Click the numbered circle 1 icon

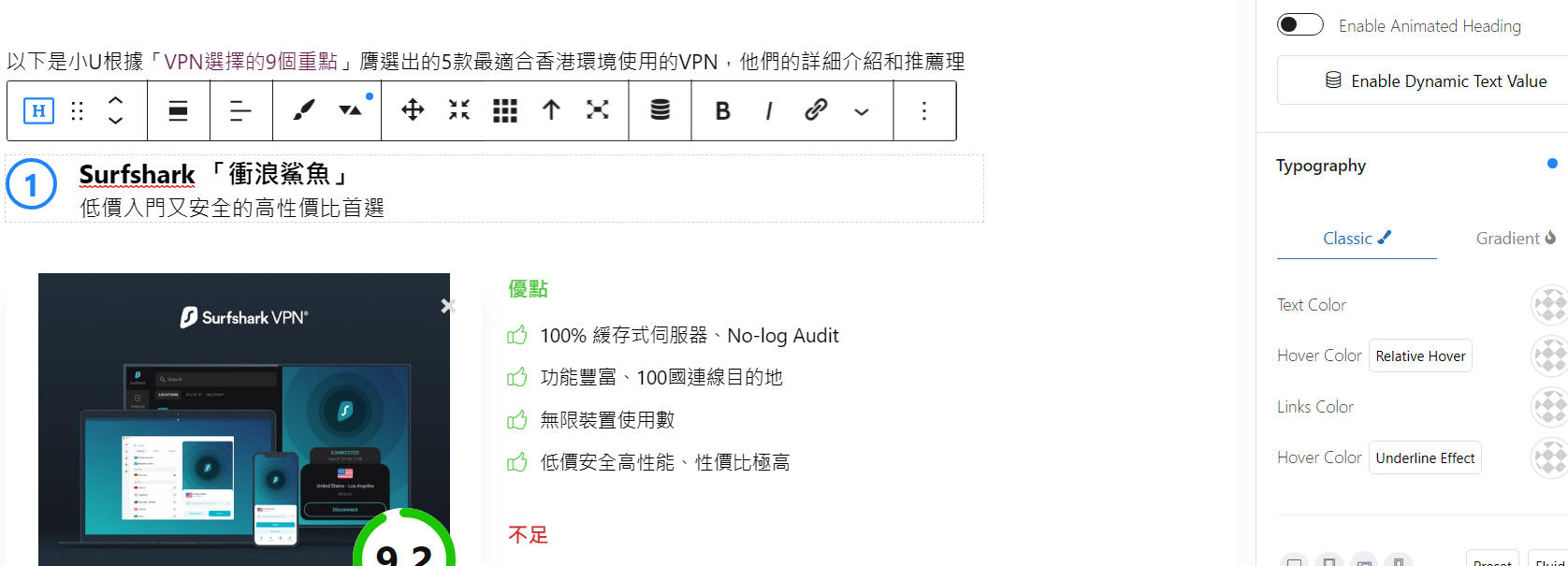32,183
